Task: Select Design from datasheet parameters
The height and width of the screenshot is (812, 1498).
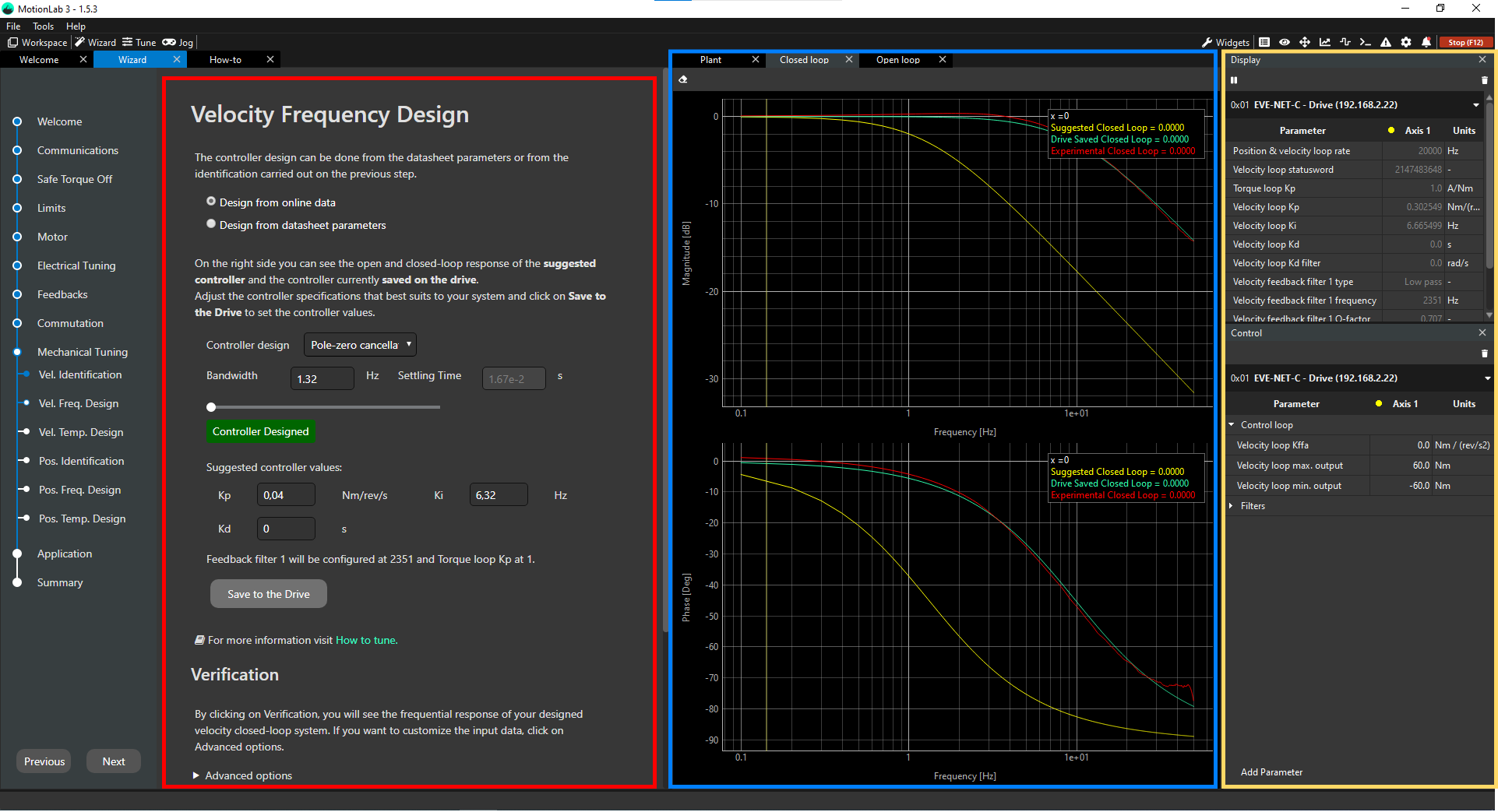Action: [210, 223]
